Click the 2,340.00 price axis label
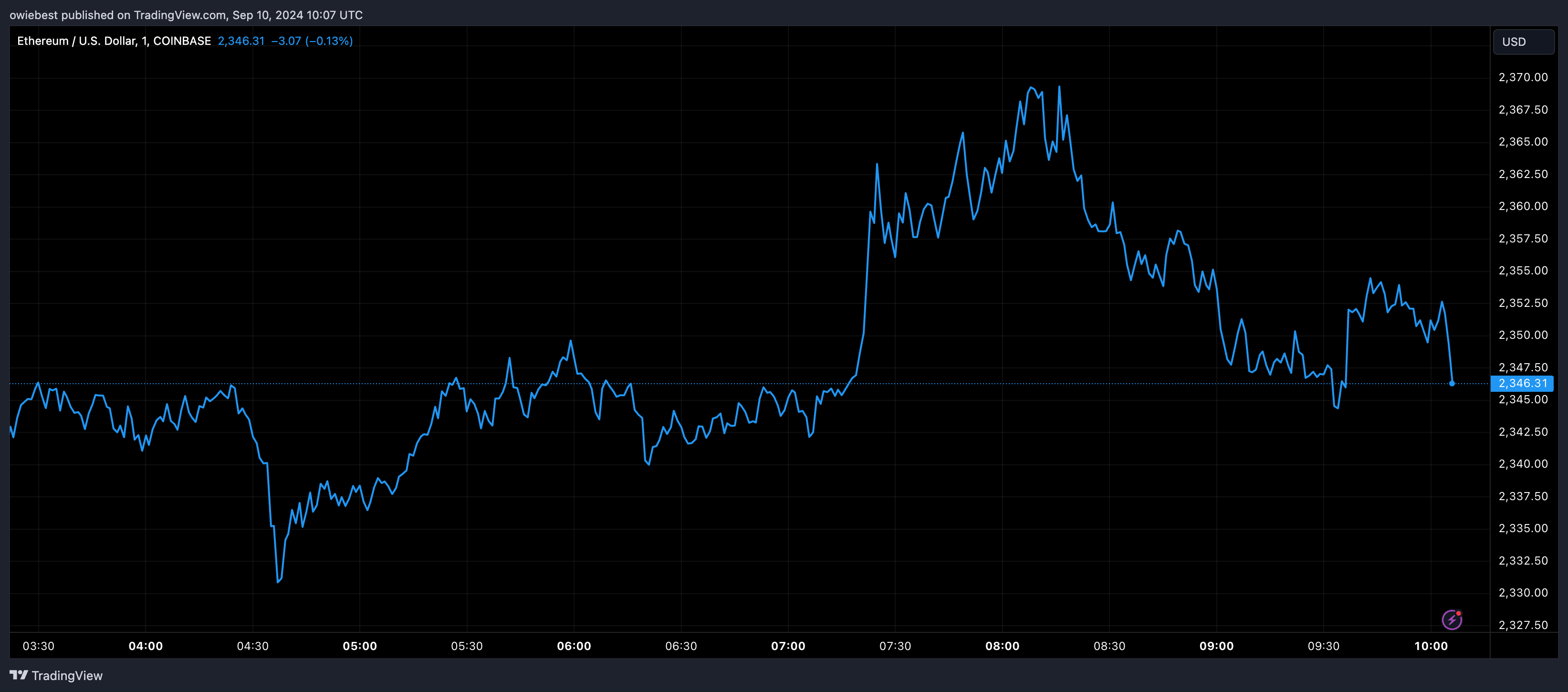 coord(1523,464)
